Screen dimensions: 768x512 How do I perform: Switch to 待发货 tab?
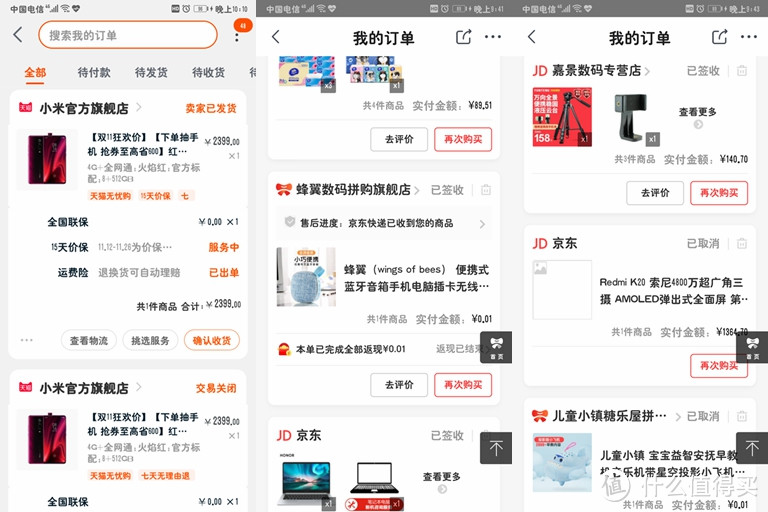(x=151, y=73)
